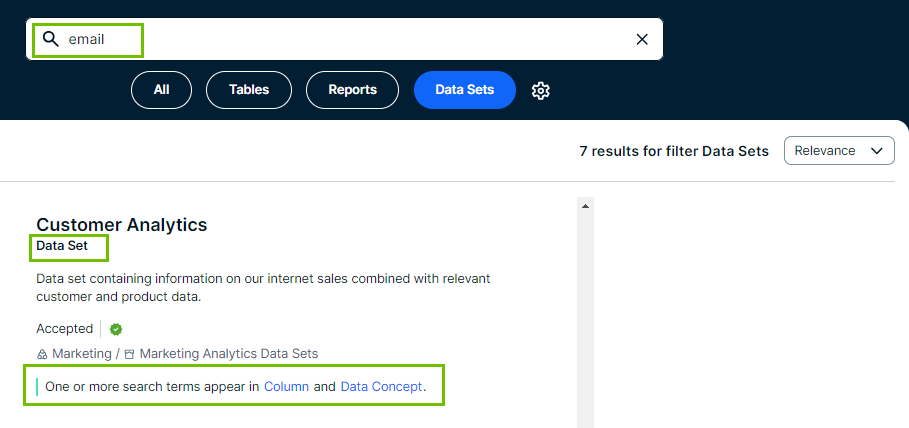Open the Column link
Viewport: 909px width, 428px height.
(286, 386)
